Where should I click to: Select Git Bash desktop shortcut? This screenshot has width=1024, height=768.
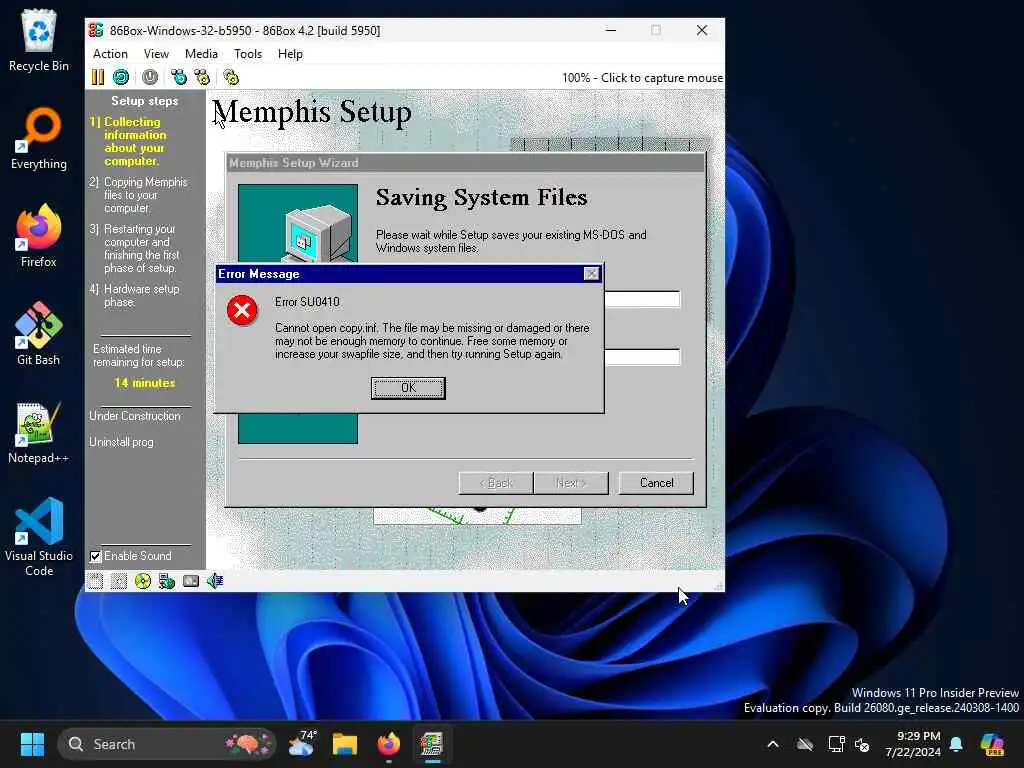click(39, 334)
